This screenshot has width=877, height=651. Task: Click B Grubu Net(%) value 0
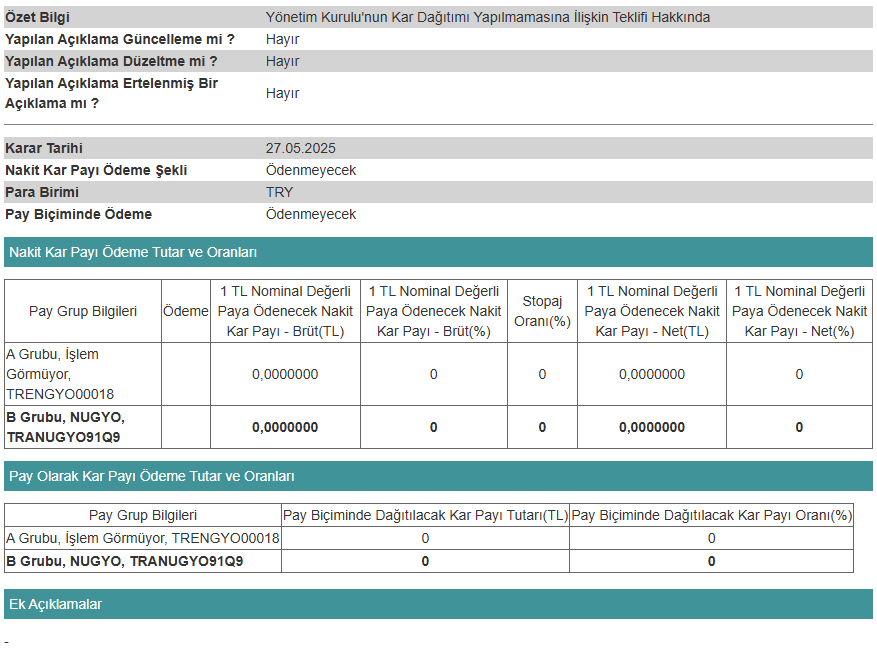click(x=799, y=427)
